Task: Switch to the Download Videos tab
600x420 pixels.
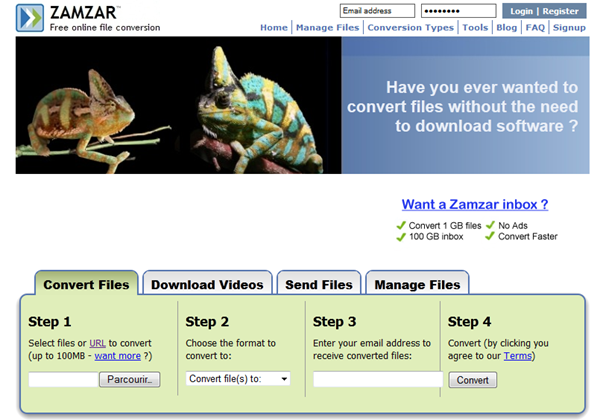Action: [207, 284]
